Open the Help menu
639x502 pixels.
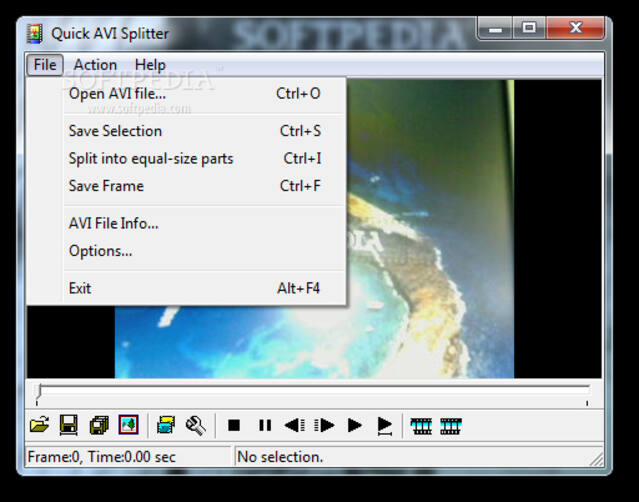point(150,65)
